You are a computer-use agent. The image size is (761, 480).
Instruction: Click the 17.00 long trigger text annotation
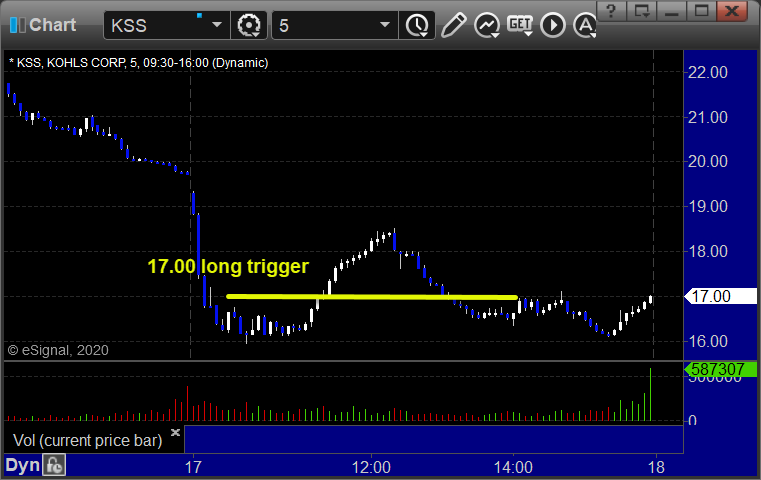[228, 266]
